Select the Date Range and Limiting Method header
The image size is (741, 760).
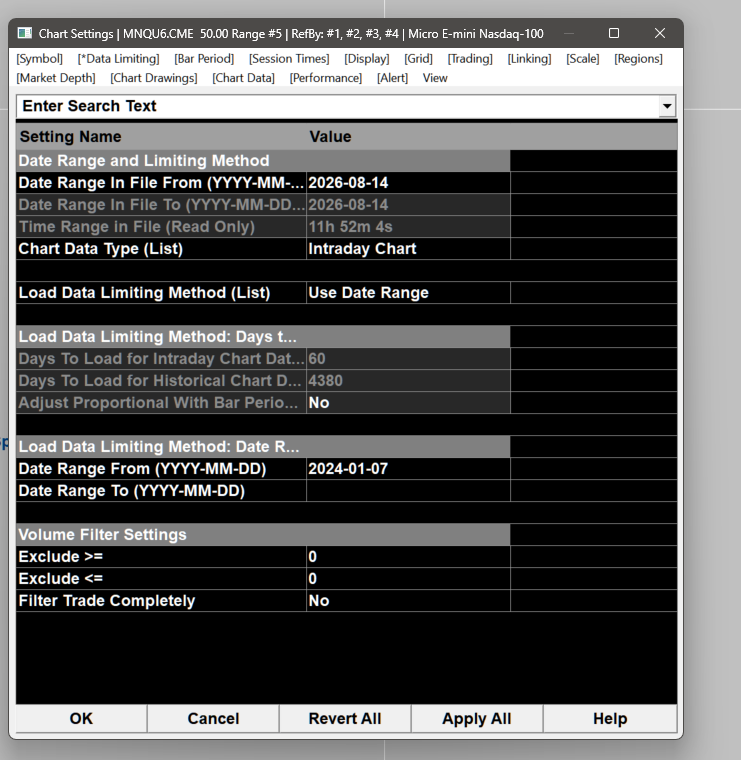click(263, 161)
